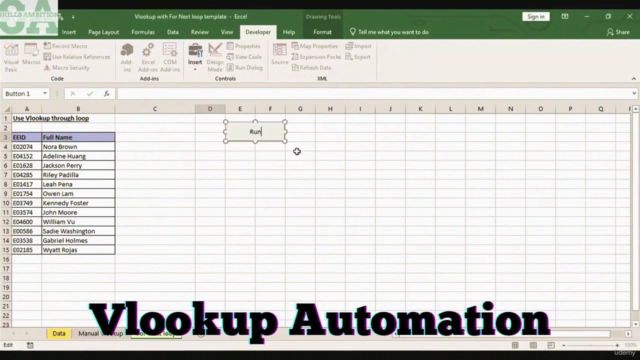The image size is (640, 360).
Task: Open the Add-ins dialog
Action: (x=127, y=58)
